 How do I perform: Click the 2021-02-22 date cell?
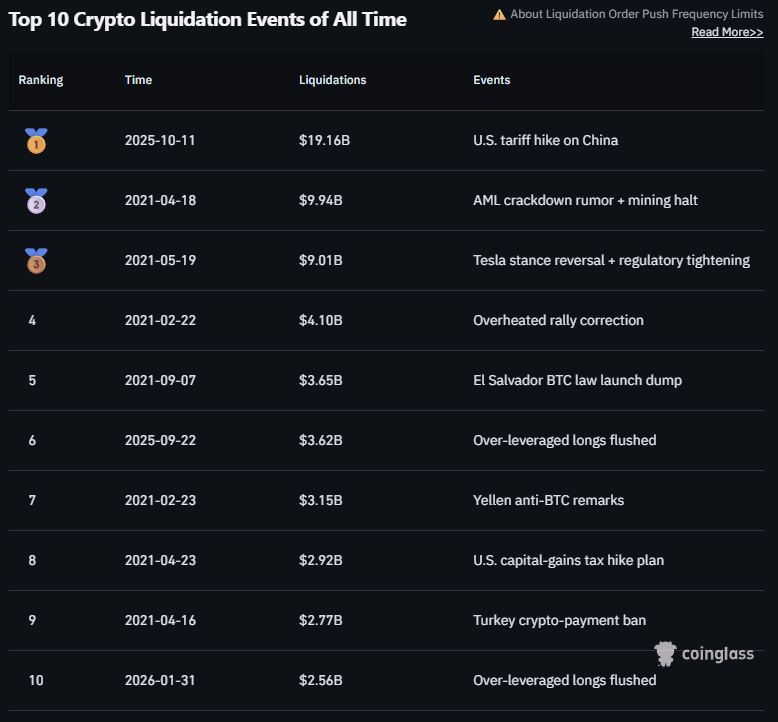pos(160,321)
